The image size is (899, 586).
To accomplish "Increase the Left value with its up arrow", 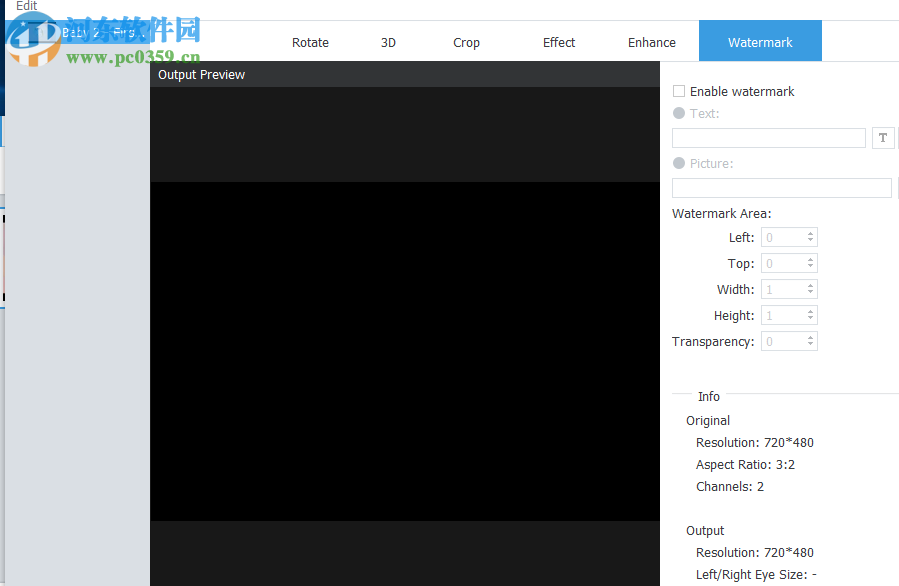I will tap(811, 233).
